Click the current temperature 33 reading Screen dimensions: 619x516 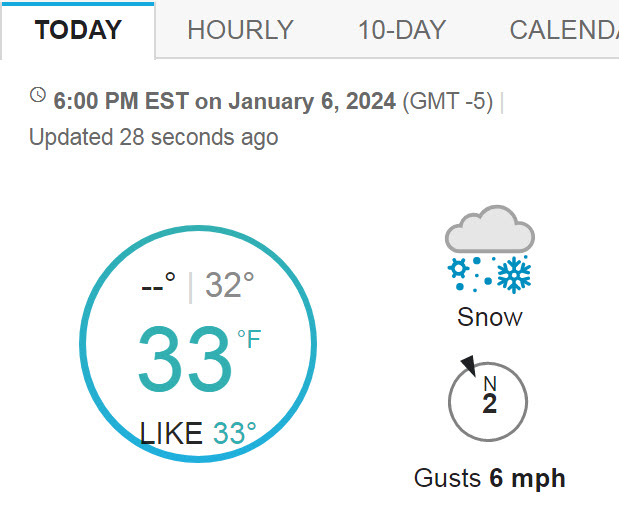(x=185, y=358)
